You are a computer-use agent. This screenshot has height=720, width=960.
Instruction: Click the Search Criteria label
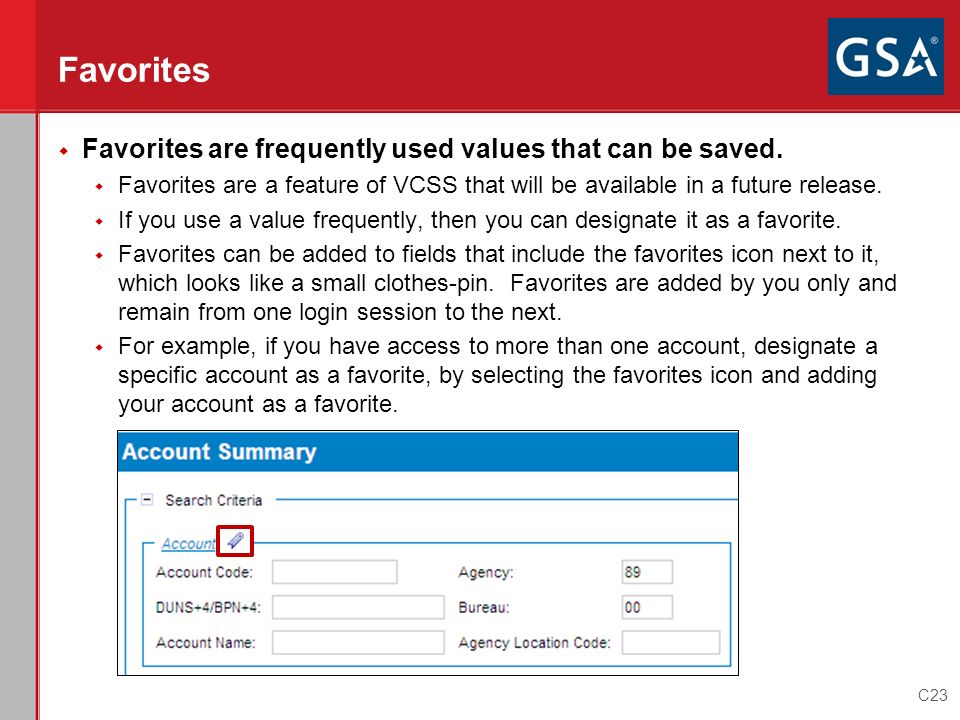click(214, 500)
